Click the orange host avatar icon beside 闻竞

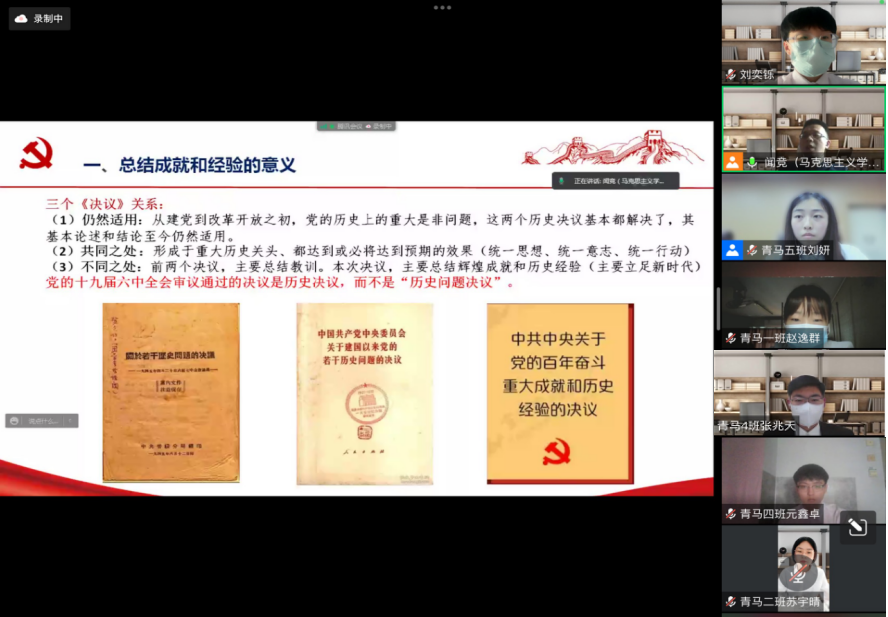point(733,162)
